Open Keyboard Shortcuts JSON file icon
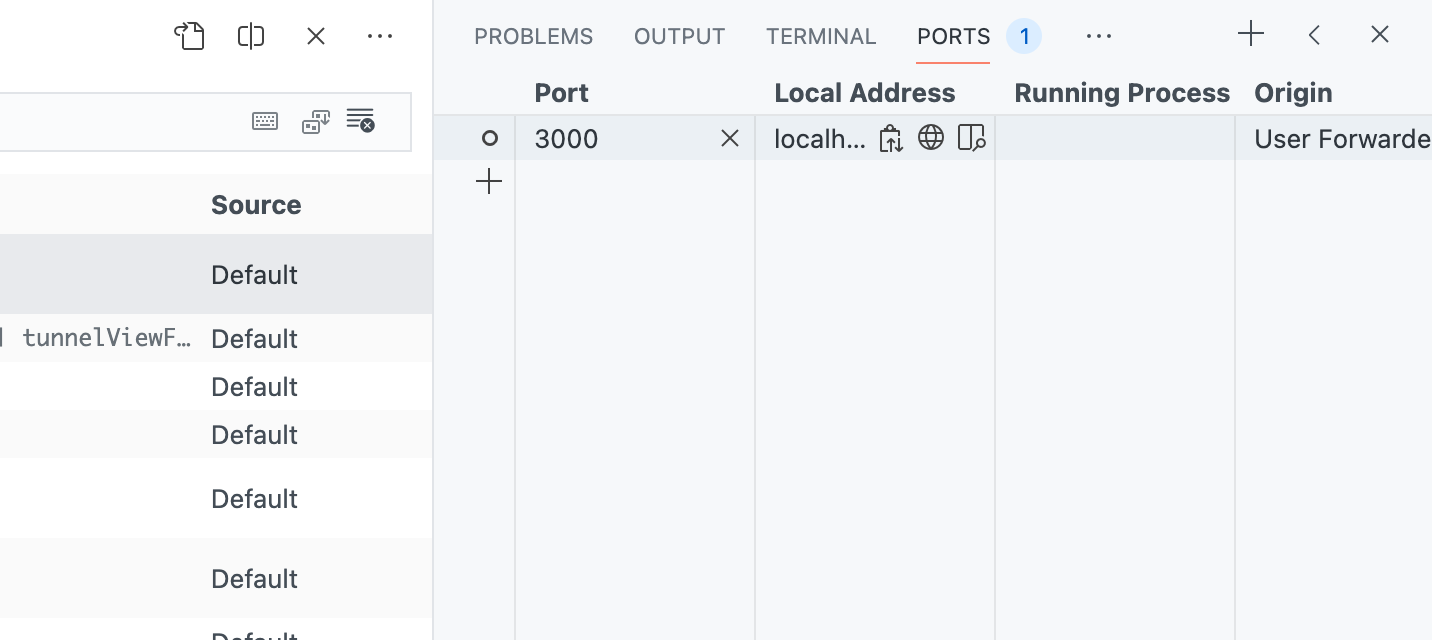The height and width of the screenshot is (640, 1432). coord(190,36)
